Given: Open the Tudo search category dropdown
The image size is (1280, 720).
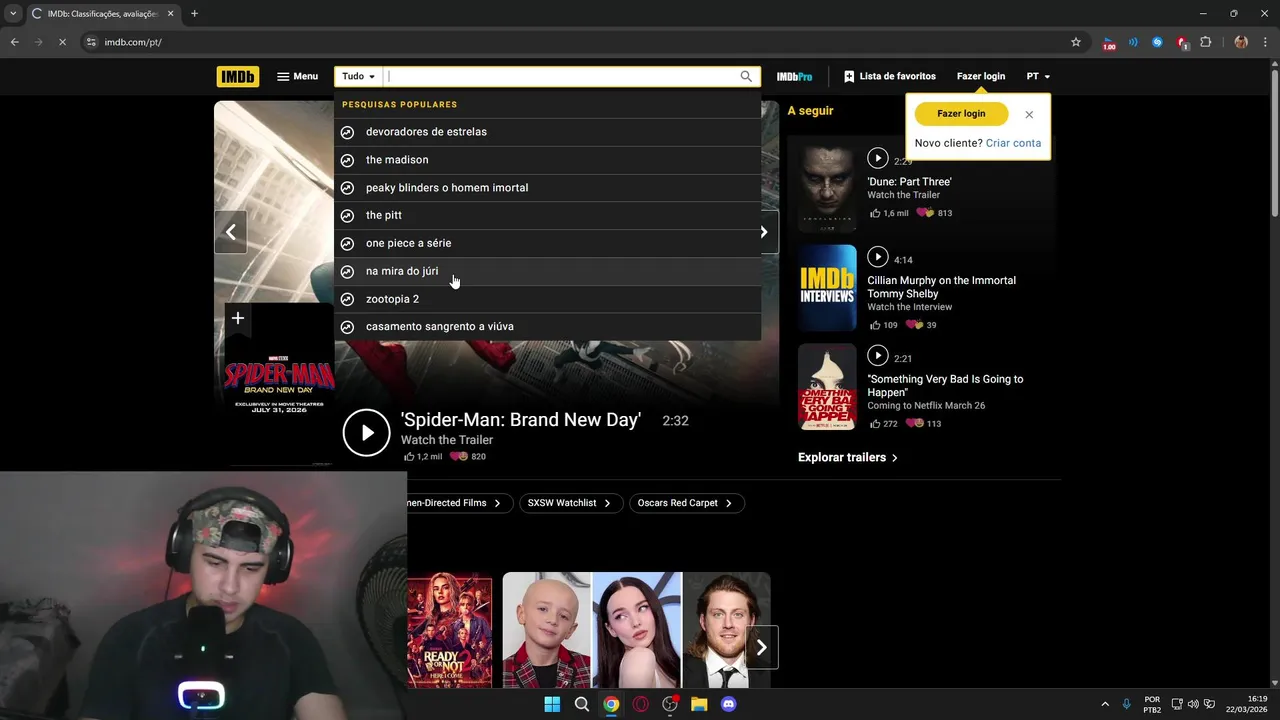Looking at the screenshot, I should pyautogui.click(x=359, y=76).
